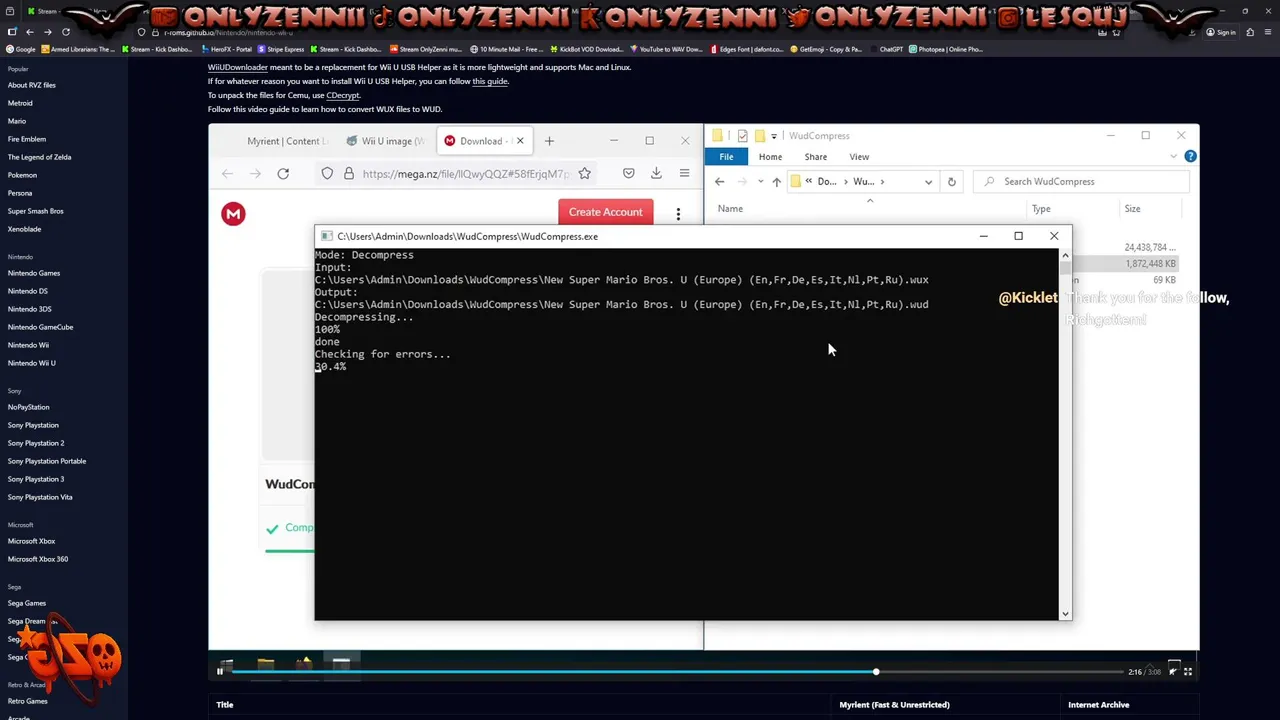Open the Firefox hamburger menu
This screenshot has width=1280, height=720.
point(684,174)
